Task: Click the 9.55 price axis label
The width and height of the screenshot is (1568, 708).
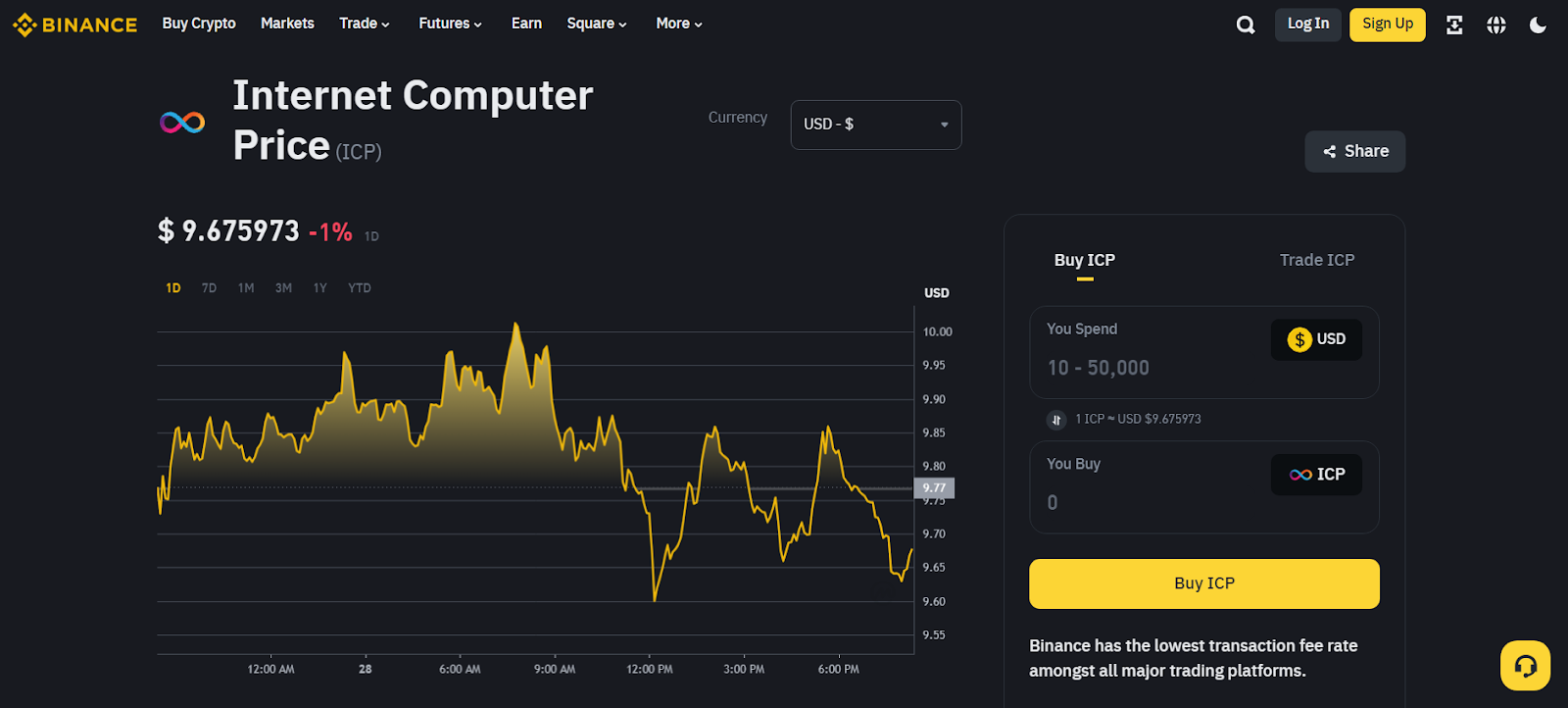Action: (x=934, y=635)
